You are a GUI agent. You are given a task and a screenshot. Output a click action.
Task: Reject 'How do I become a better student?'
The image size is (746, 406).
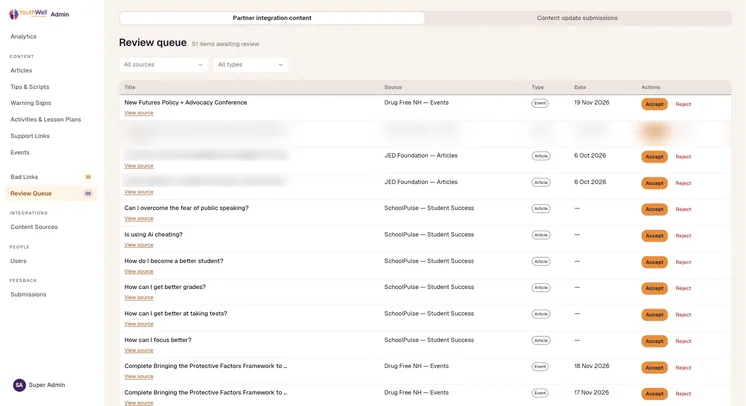(683, 262)
